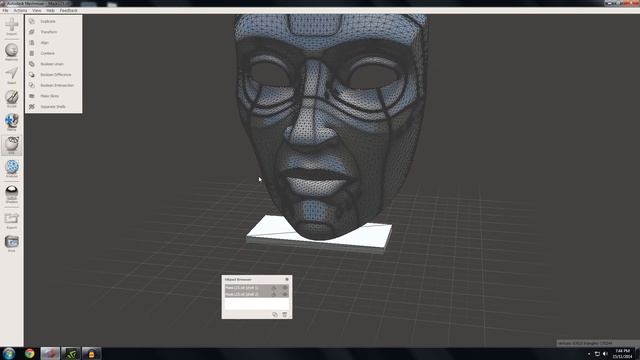Open the View menu
This screenshot has height=360, width=640.
click(37, 10)
